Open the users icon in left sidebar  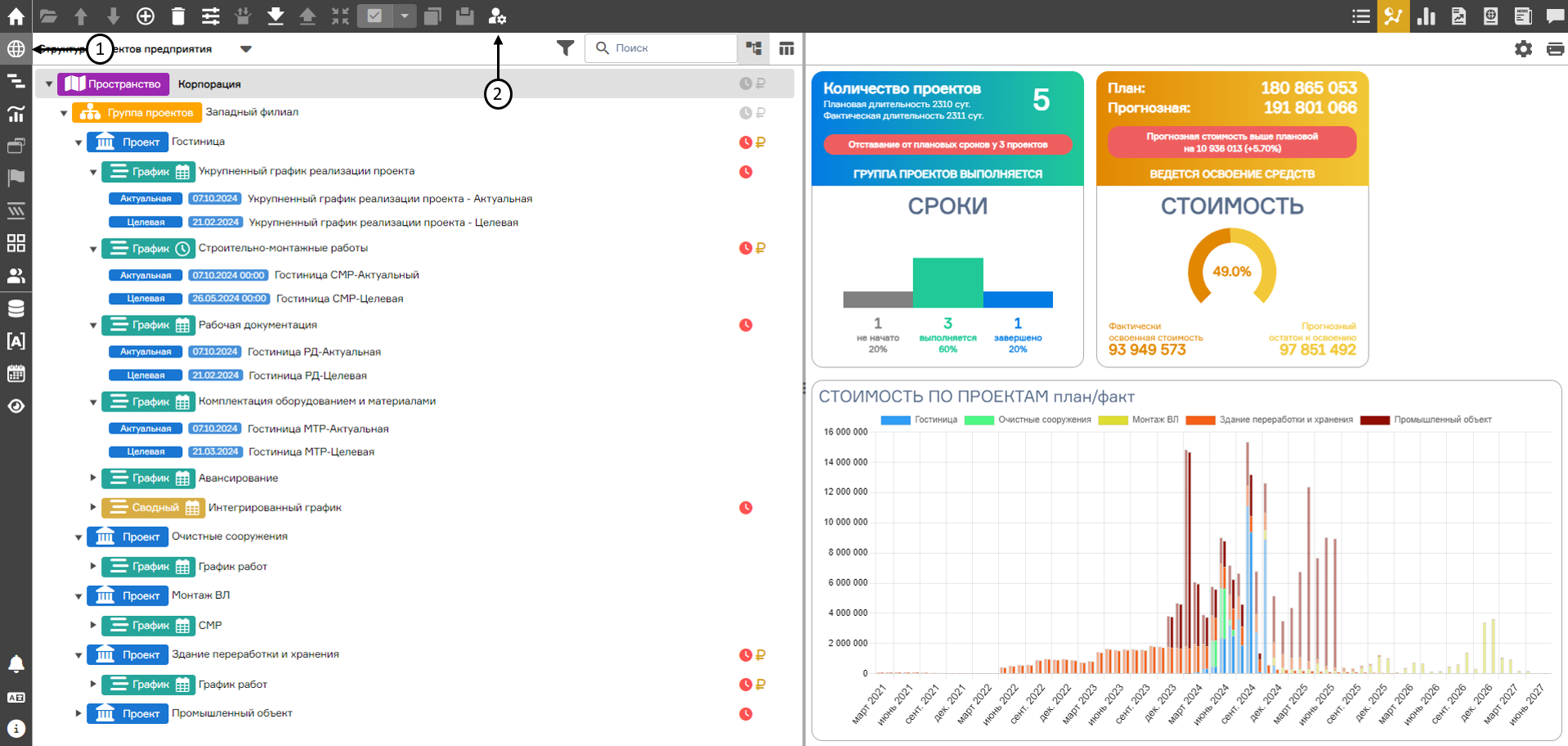click(16, 276)
